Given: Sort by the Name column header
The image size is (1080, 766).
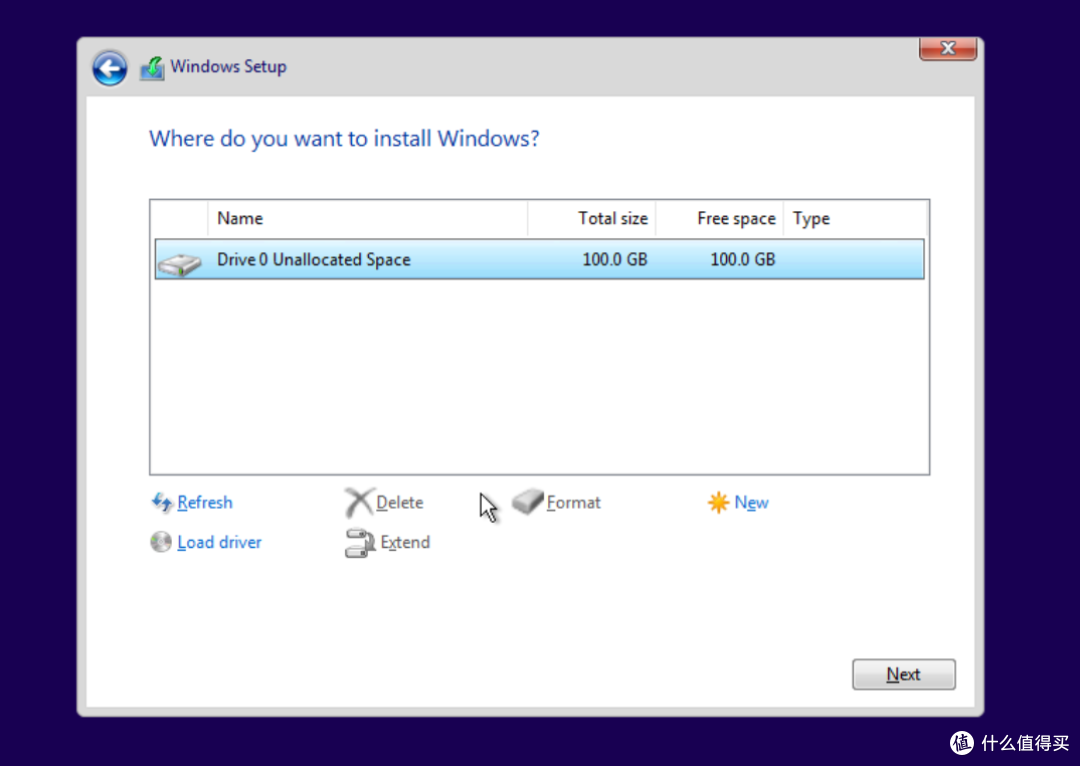Looking at the screenshot, I should point(368,218).
